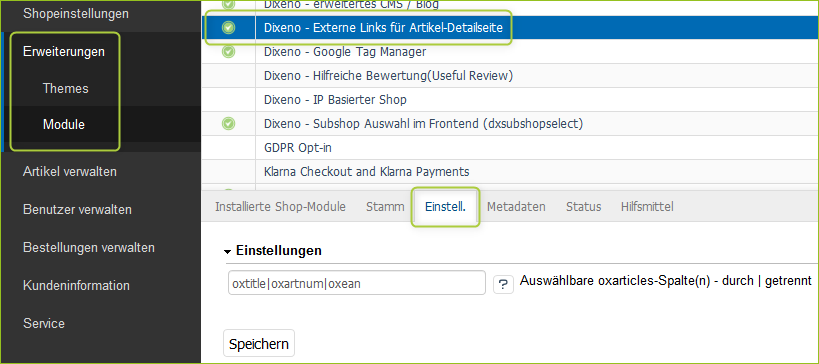Select Dixeno - IP Basierter Shop row

tap(510, 100)
